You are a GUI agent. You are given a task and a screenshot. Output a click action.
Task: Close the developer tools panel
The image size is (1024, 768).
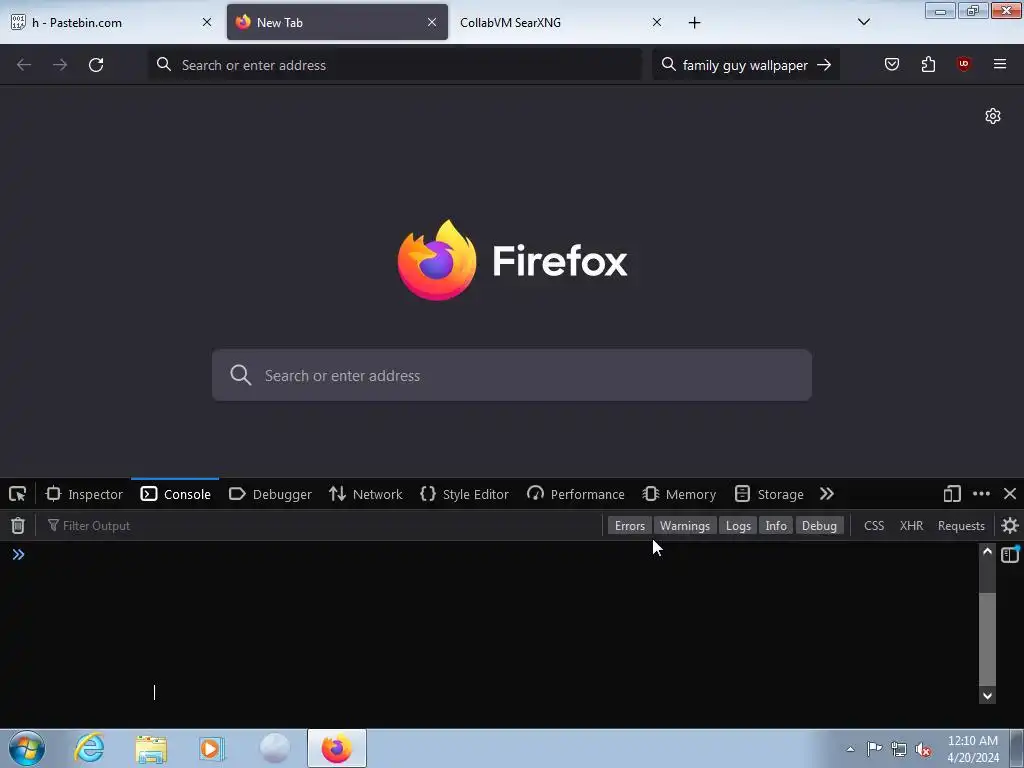[1010, 494]
